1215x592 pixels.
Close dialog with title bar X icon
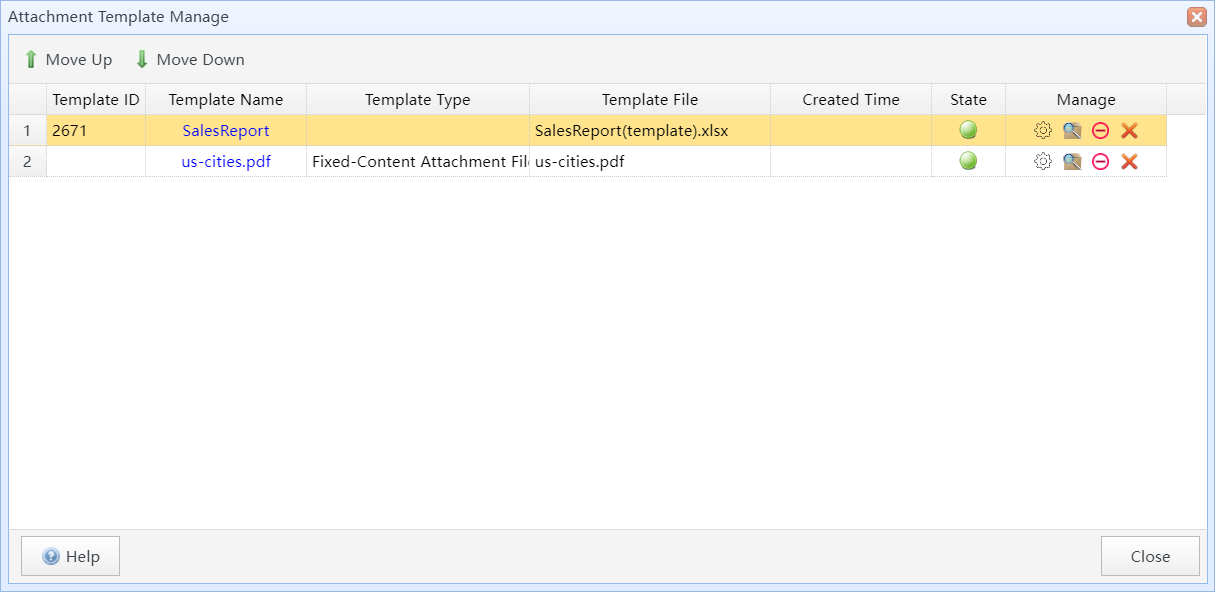(1196, 17)
